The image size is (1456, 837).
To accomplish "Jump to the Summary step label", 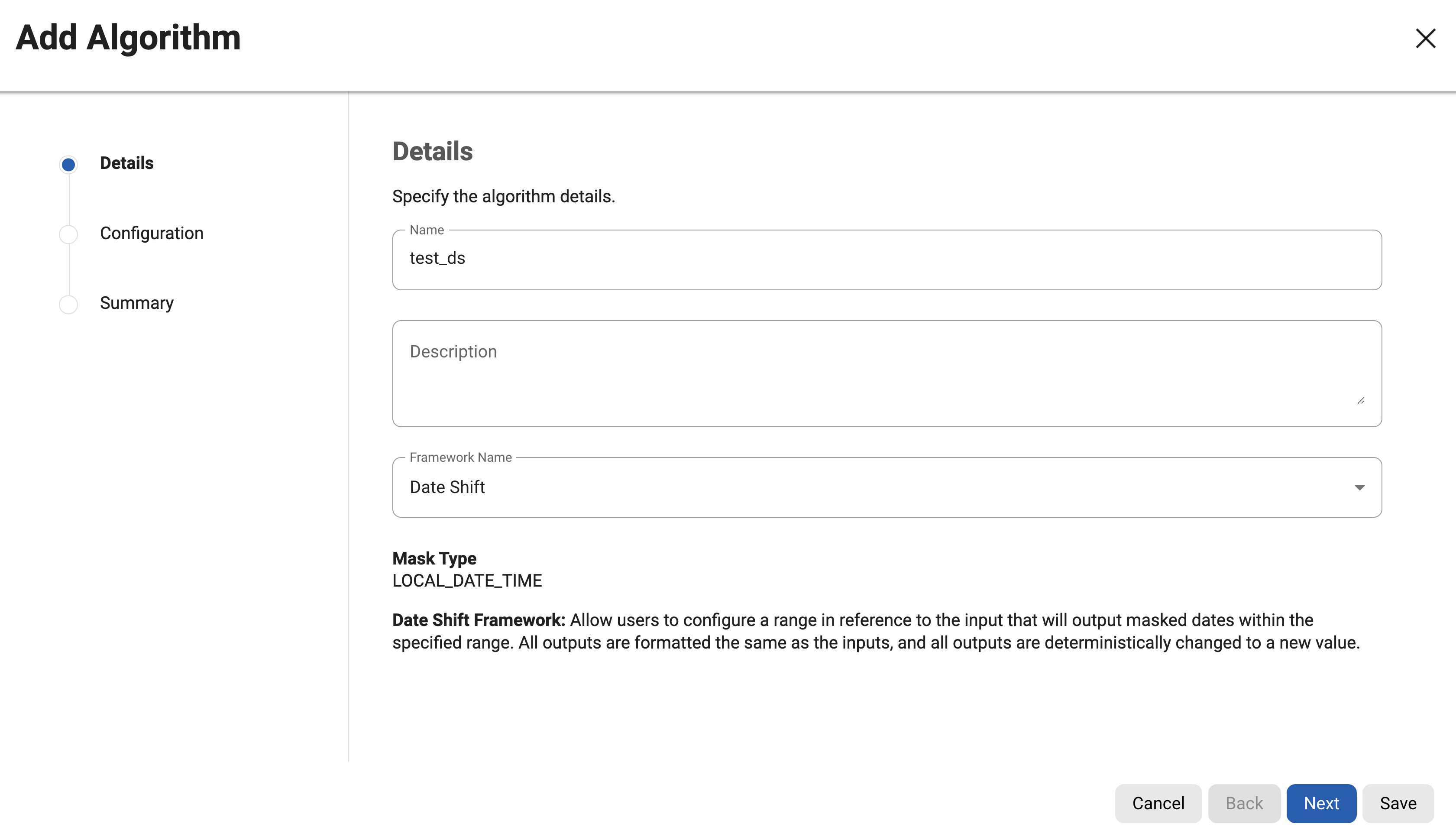I will pyautogui.click(x=136, y=303).
